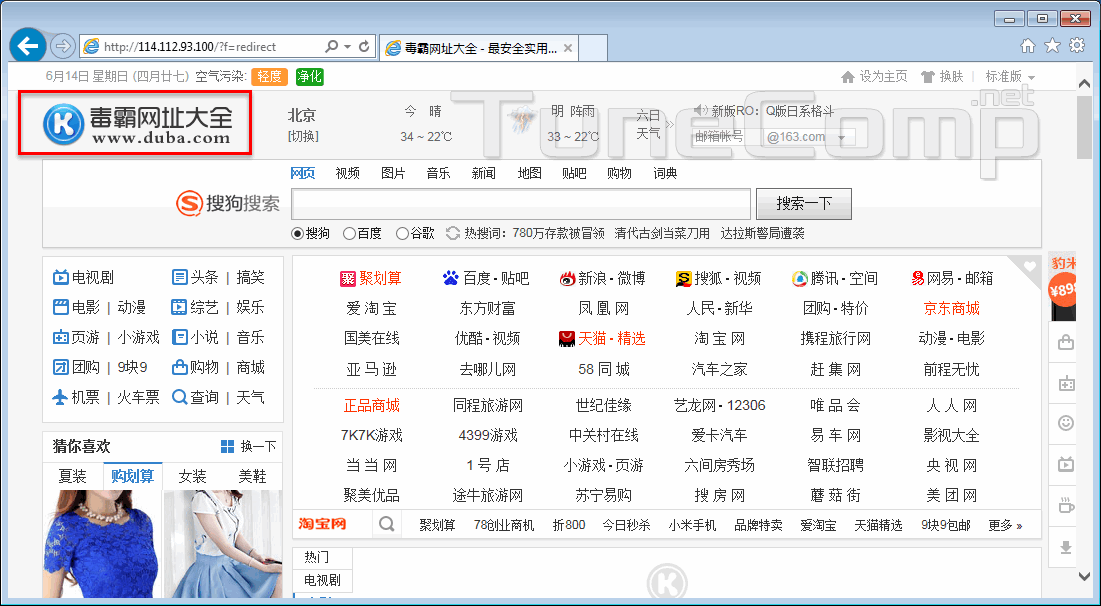The image size is (1101, 606).
Task: Click the 搜索一下 button
Action: pos(804,204)
